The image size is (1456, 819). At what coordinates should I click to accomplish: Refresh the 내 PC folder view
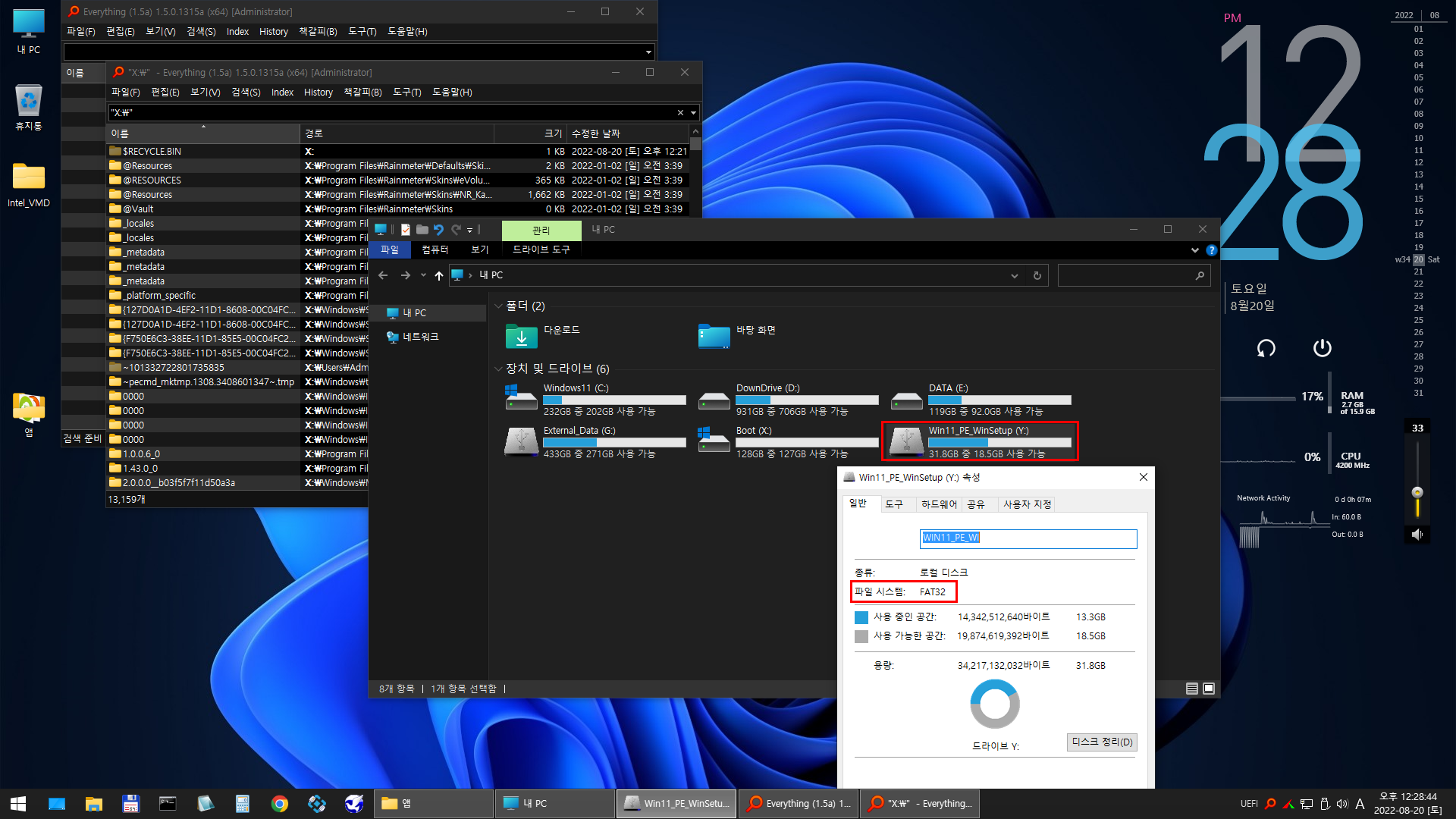[1037, 275]
